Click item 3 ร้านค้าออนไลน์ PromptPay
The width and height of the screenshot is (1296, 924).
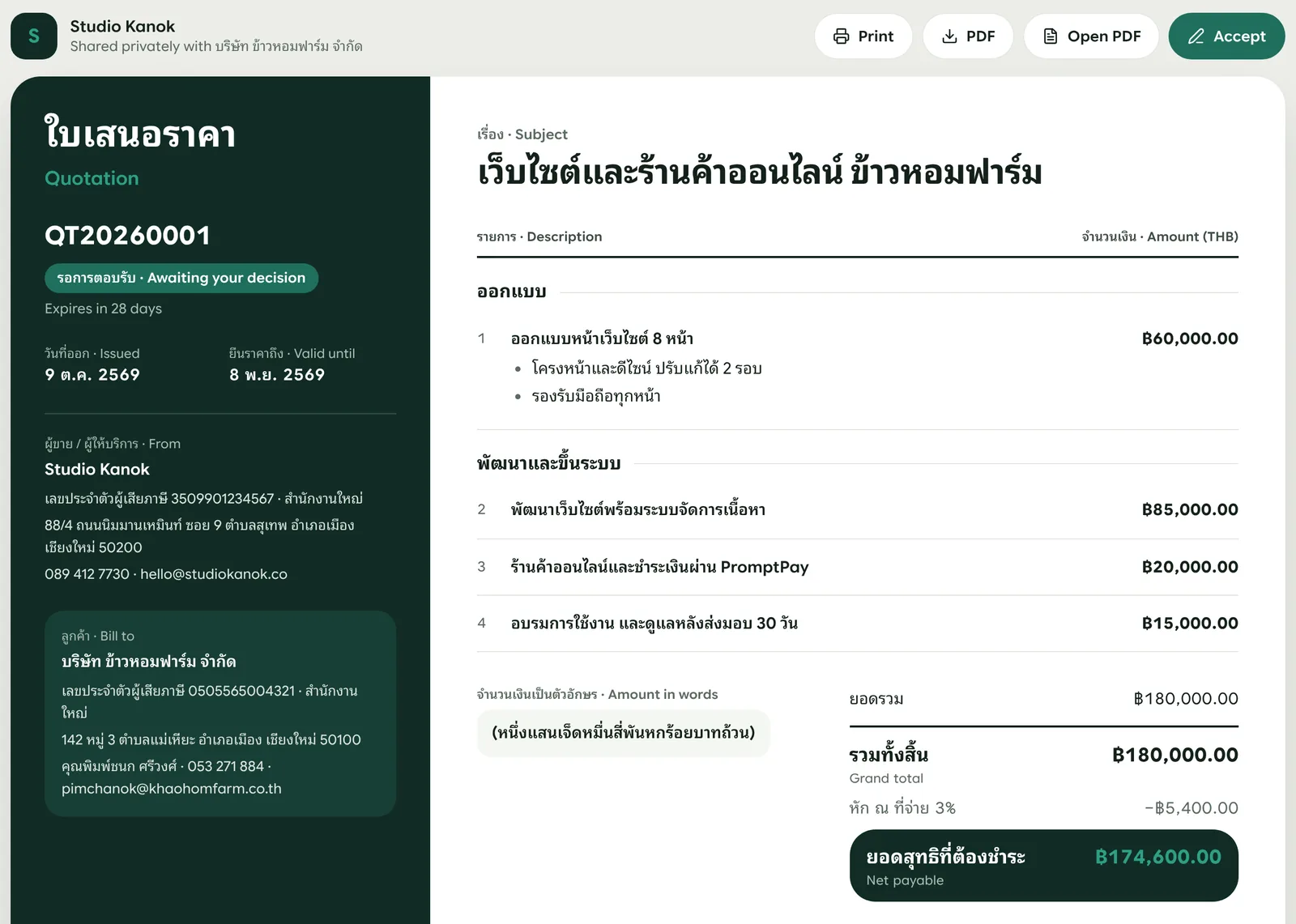[660, 567]
